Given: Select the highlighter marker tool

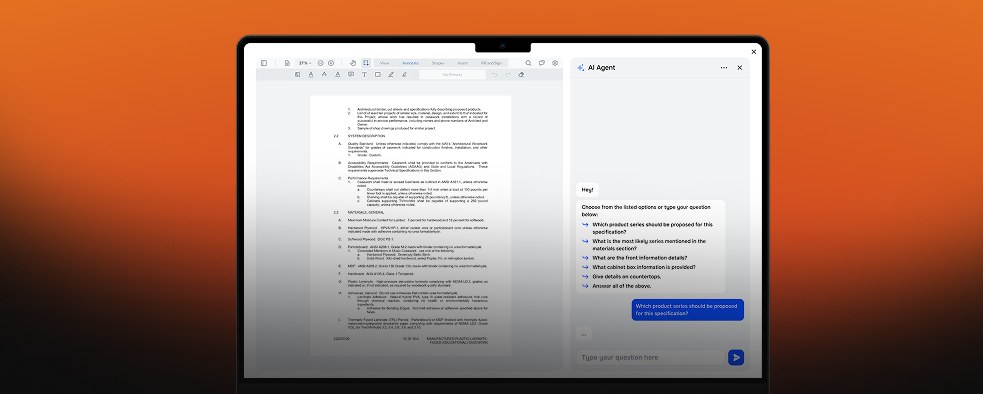Looking at the screenshot, I should [x=404, y=74].
